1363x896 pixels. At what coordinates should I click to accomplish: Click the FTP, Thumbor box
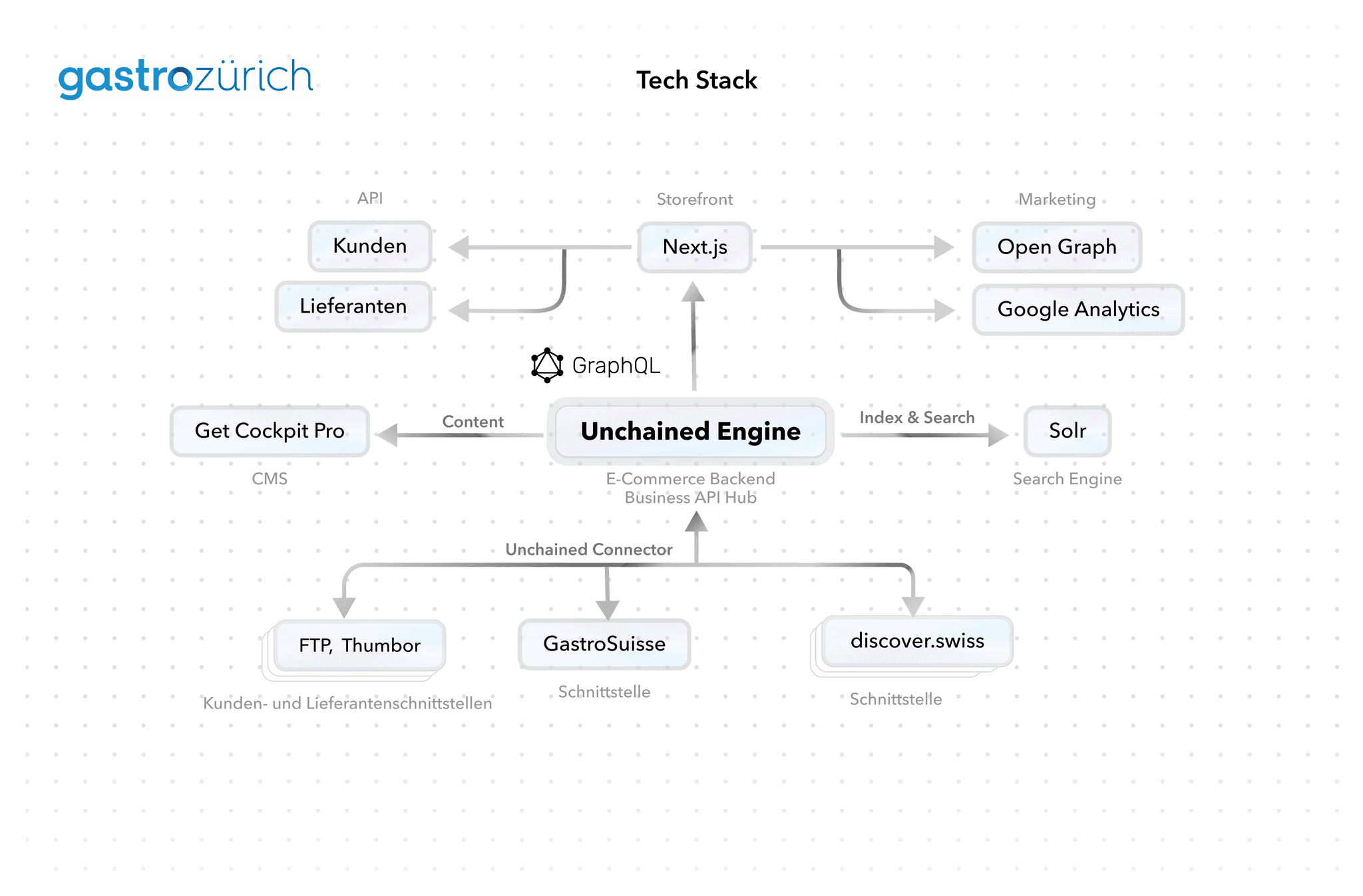tap(359, 645)
